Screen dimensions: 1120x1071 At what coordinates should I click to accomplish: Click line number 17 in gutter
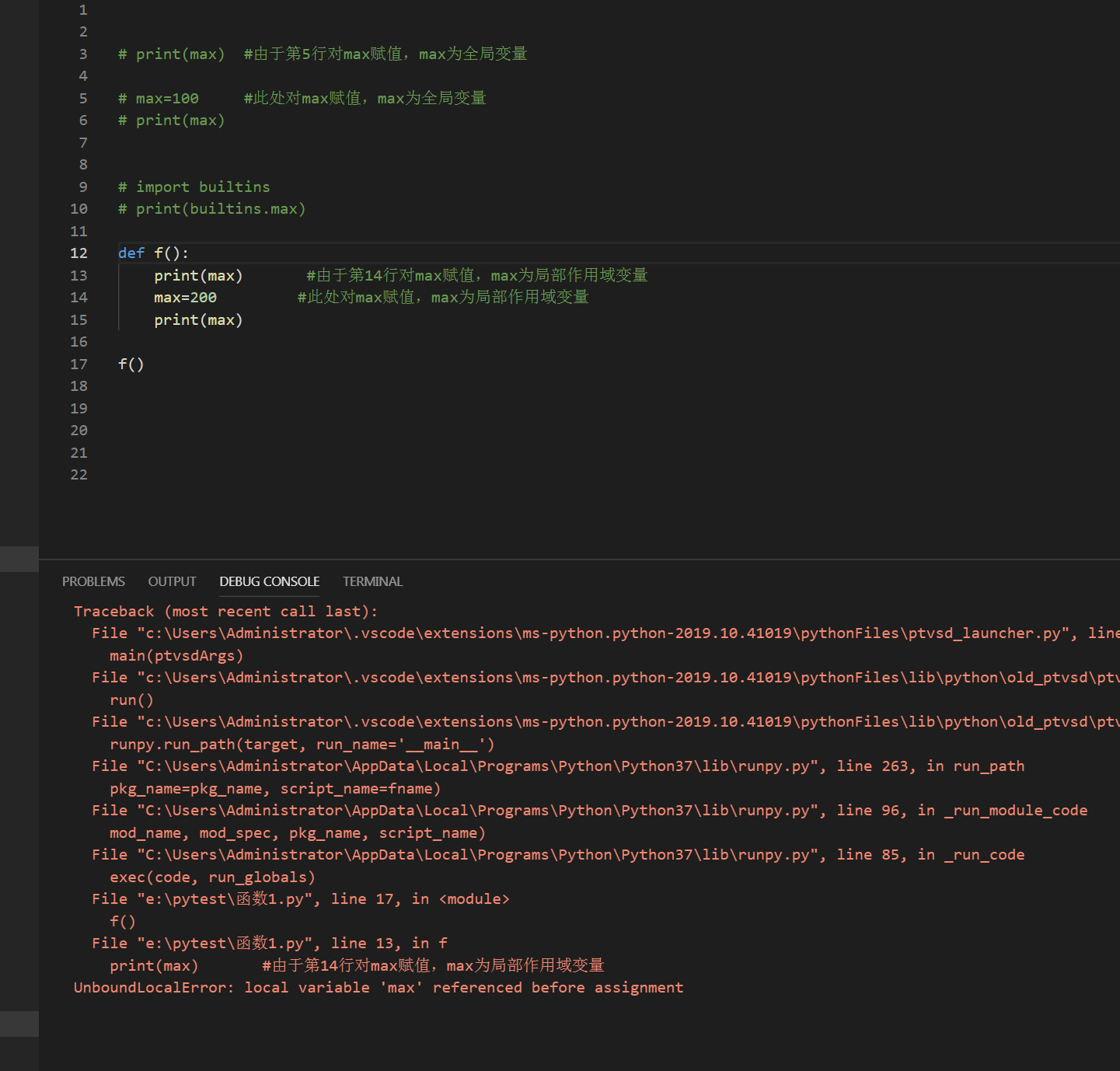point(79,365)
